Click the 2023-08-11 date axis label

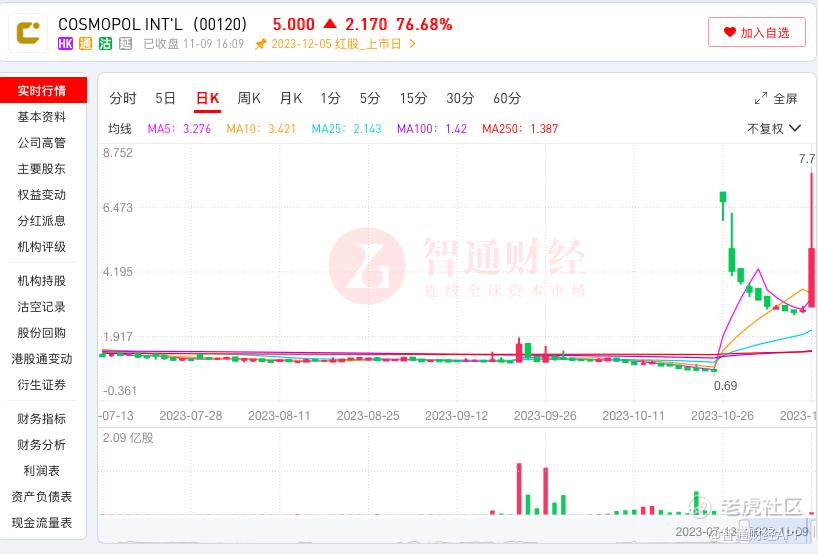tap(279, 416)
